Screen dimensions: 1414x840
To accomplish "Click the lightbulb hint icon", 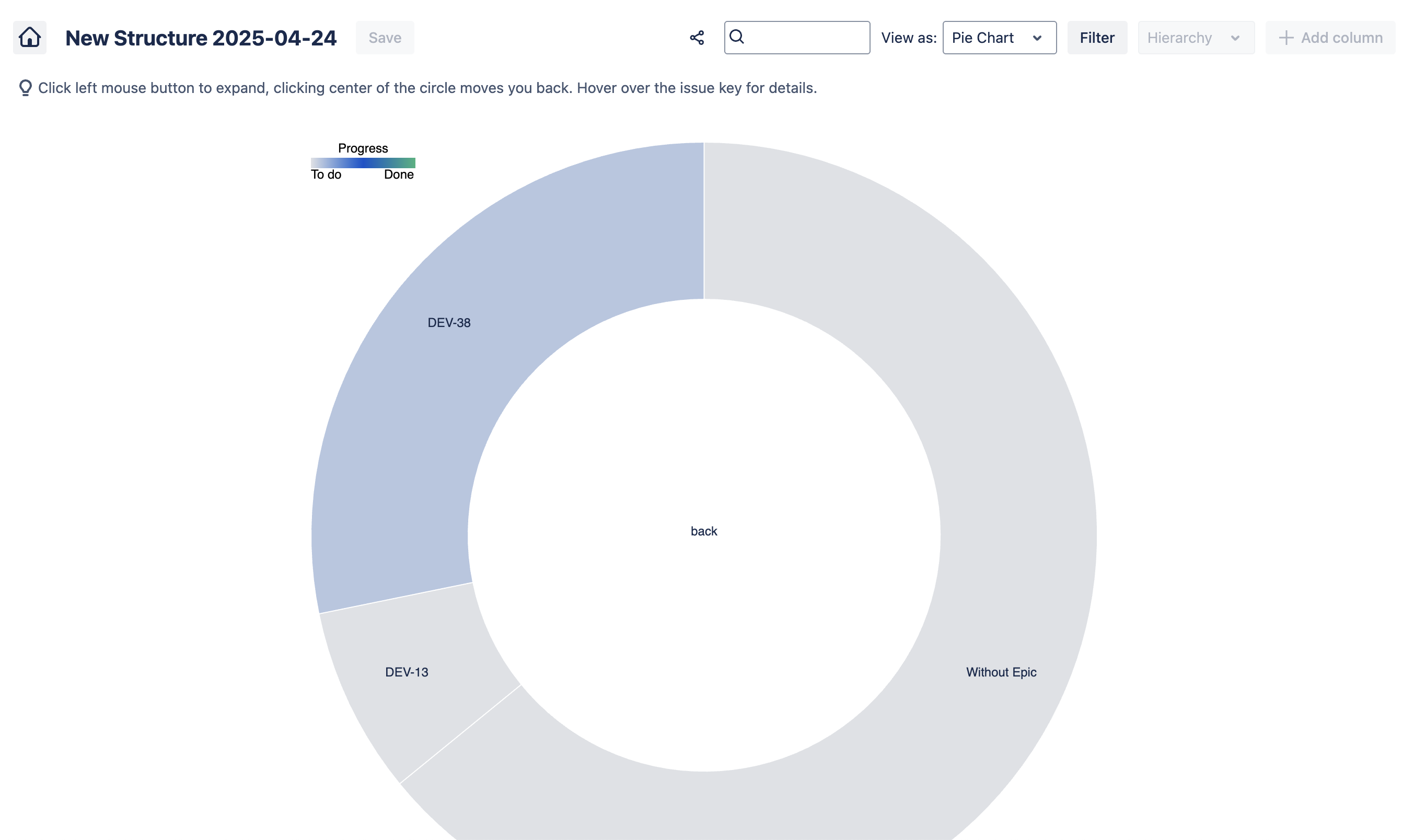I will coord(25,88).
